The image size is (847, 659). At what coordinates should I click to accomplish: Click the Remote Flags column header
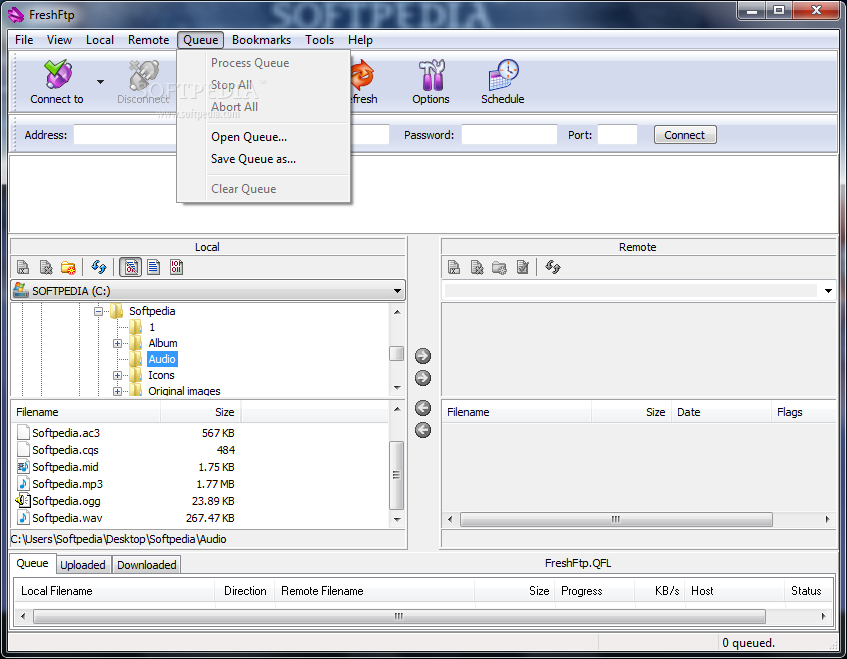(x=804, y=412)
